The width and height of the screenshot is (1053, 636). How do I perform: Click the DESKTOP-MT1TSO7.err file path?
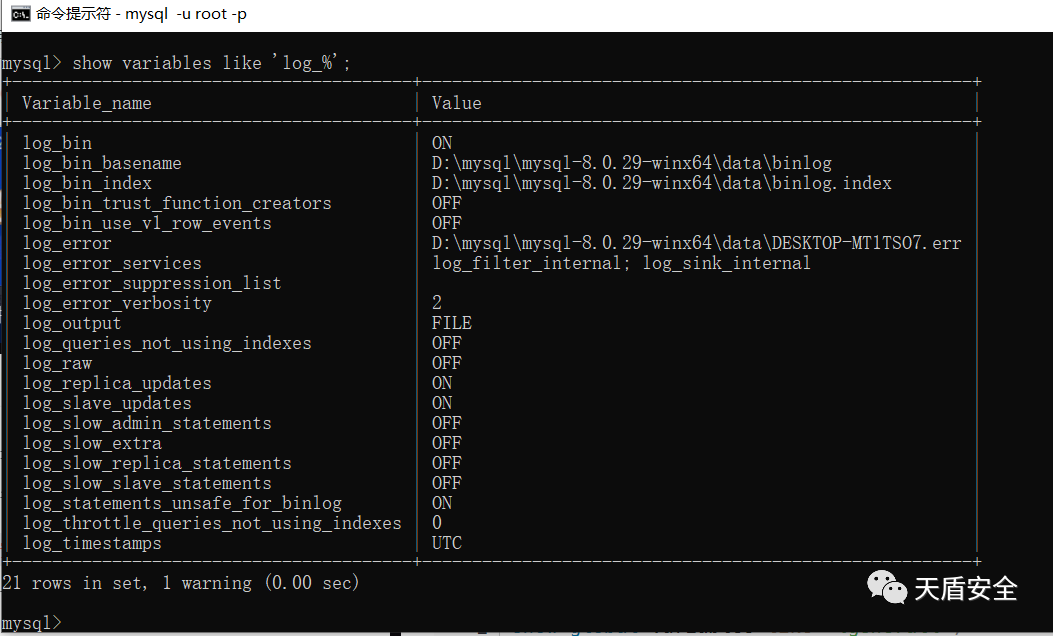(696, 243)
